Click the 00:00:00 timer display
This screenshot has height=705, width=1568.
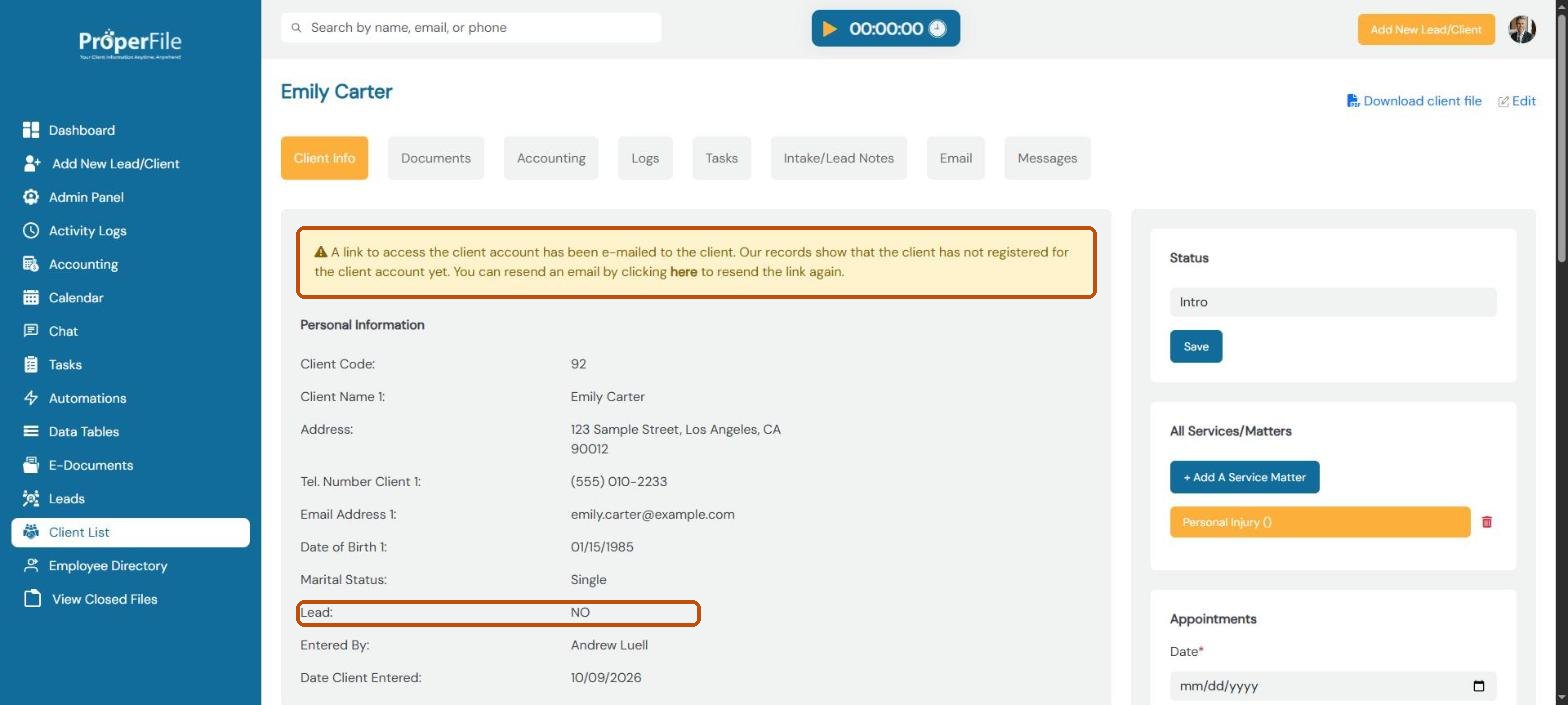pyautogui.click(x=886, y=29)
